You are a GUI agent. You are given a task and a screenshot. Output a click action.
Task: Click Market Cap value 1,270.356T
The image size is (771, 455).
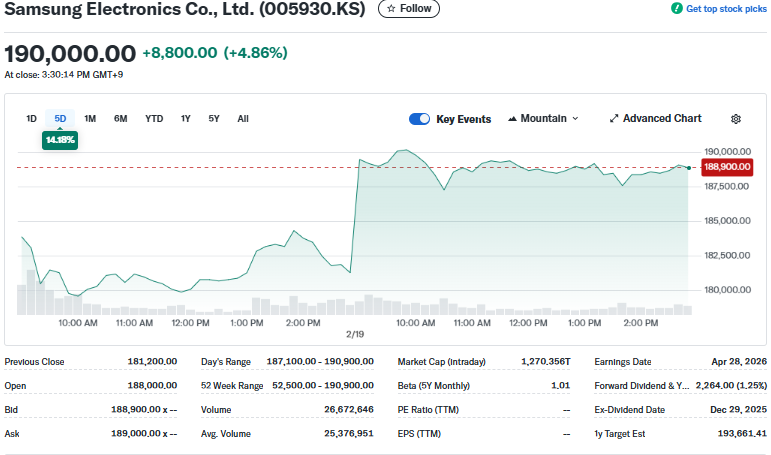(546, 362)
